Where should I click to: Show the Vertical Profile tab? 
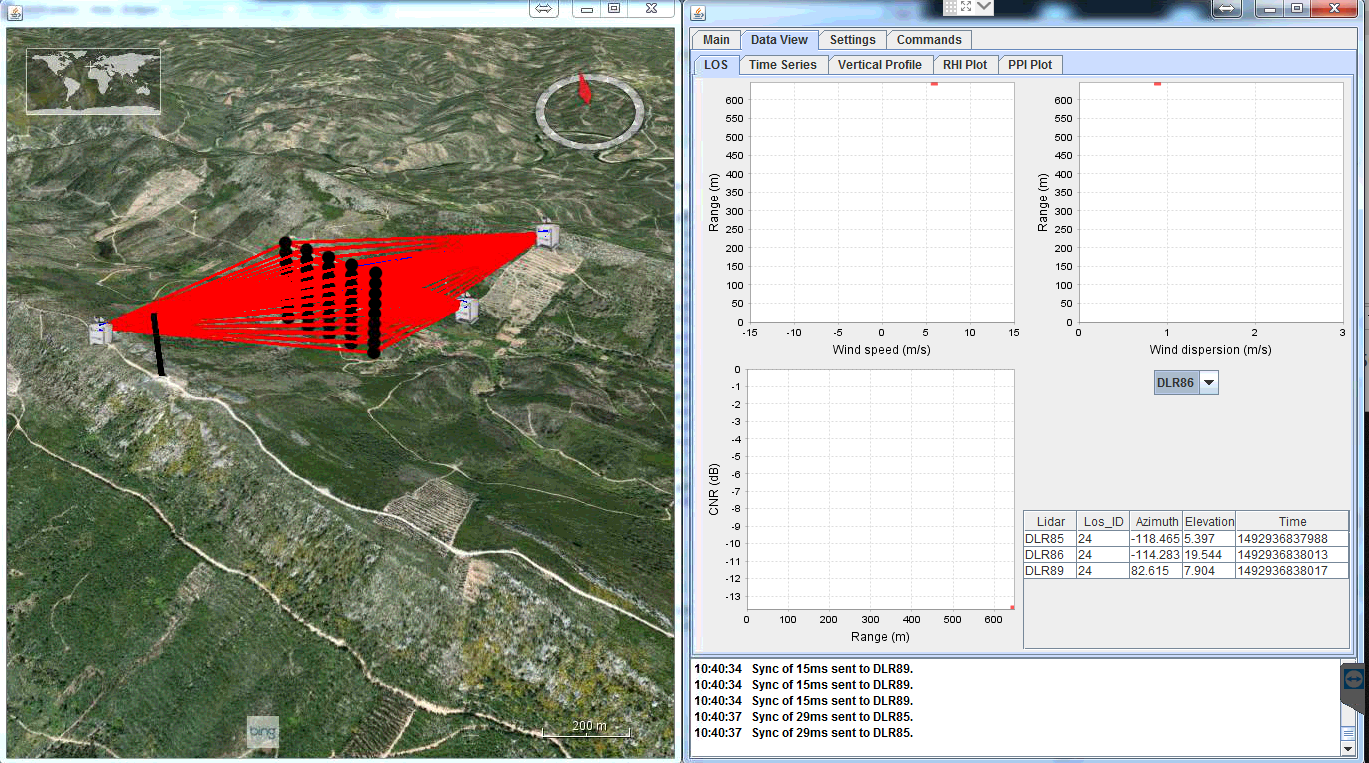tap(879, 65)
